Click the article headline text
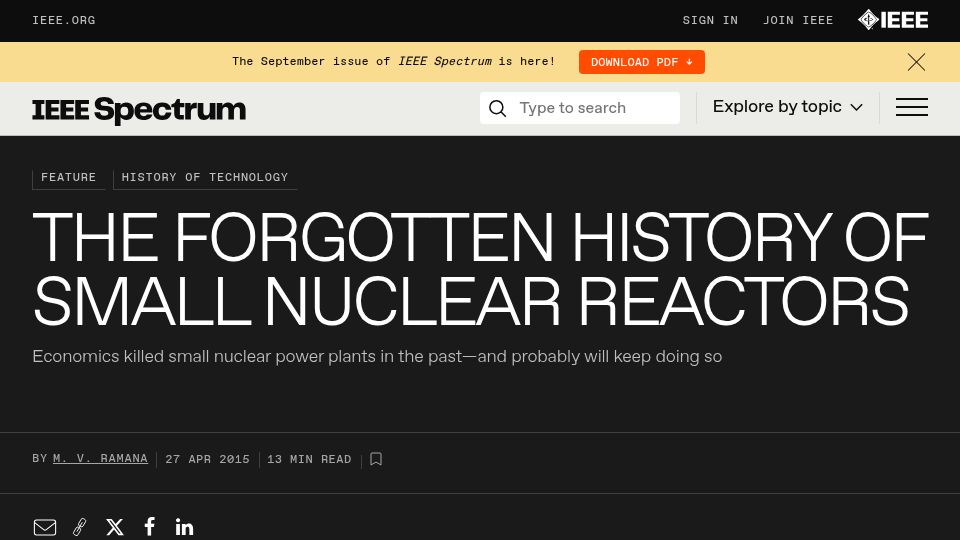 coord(480,269)
